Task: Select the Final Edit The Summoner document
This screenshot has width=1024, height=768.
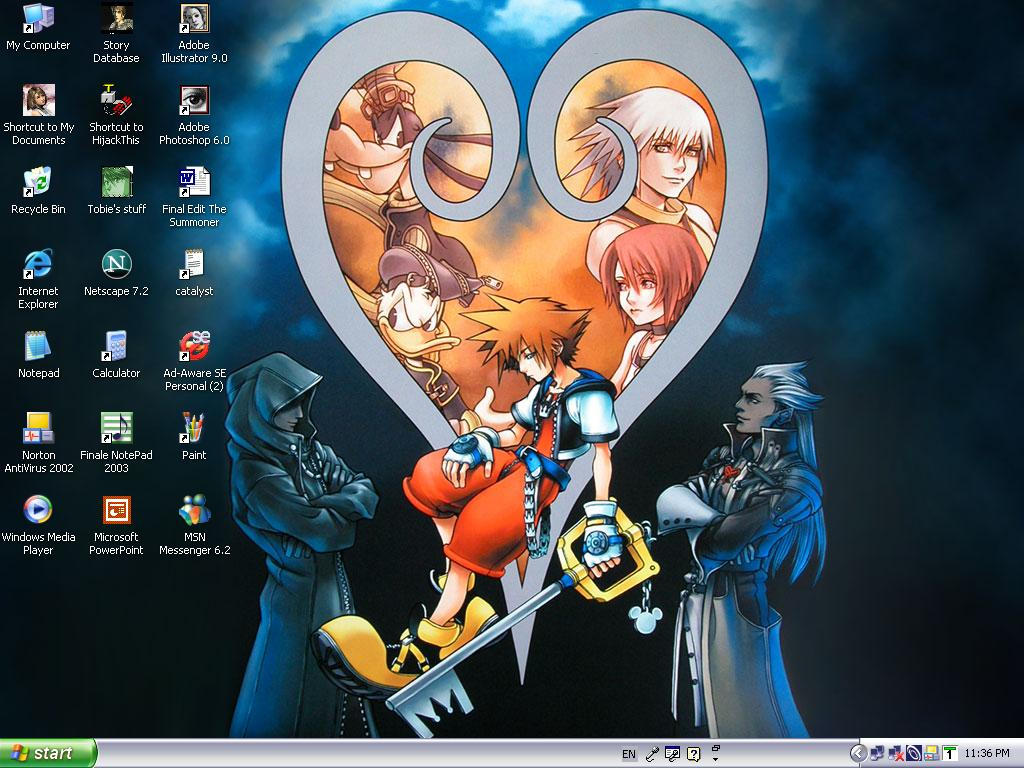Action: click(x=194, y=197)
